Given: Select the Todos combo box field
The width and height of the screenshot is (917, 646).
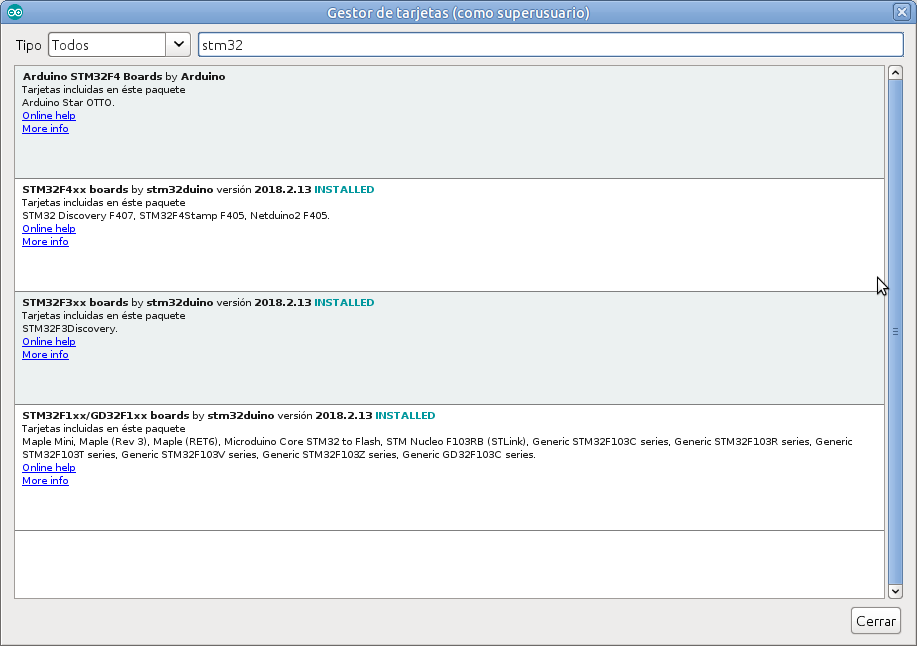Looking at the screenshot, I should [x=119, y=44].
